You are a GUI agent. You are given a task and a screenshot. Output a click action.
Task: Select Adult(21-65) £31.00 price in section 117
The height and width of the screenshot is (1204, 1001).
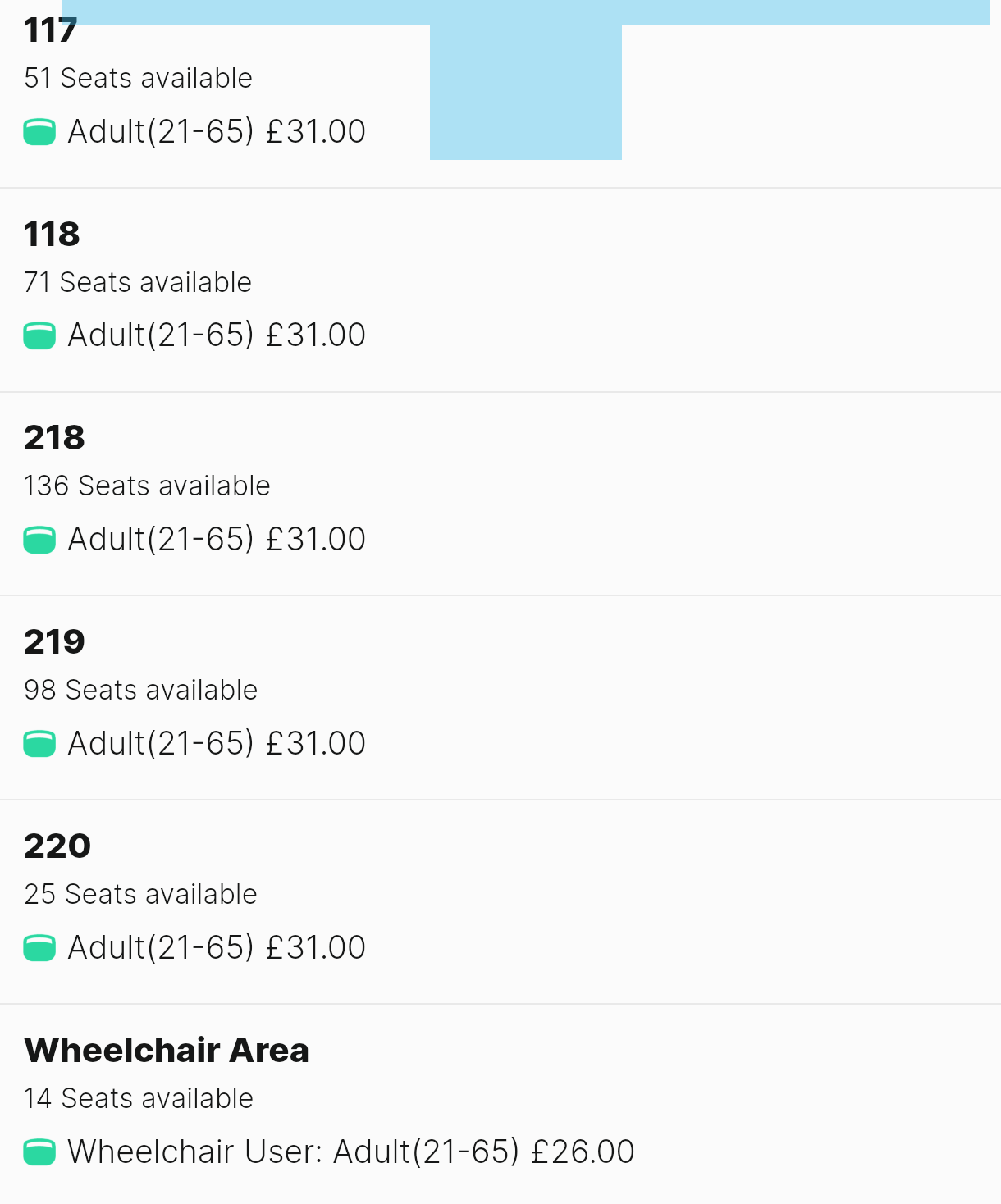[217, 131]
